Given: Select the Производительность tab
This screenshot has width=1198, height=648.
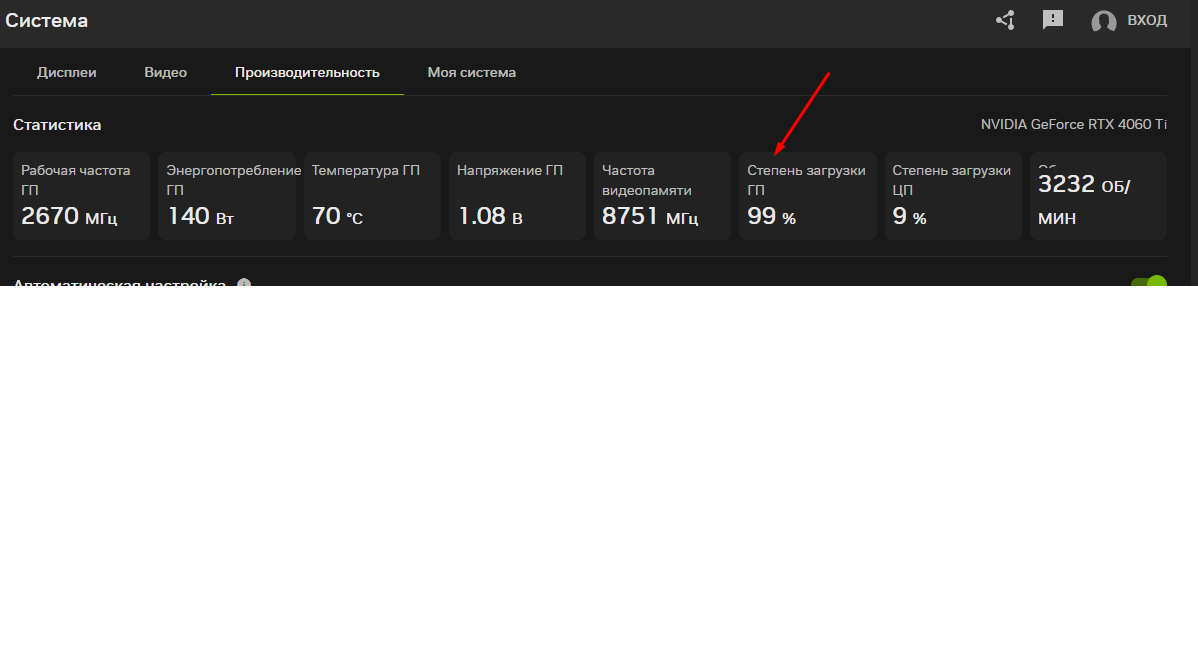Looking at the screenshot, I should tap(307, 73).
